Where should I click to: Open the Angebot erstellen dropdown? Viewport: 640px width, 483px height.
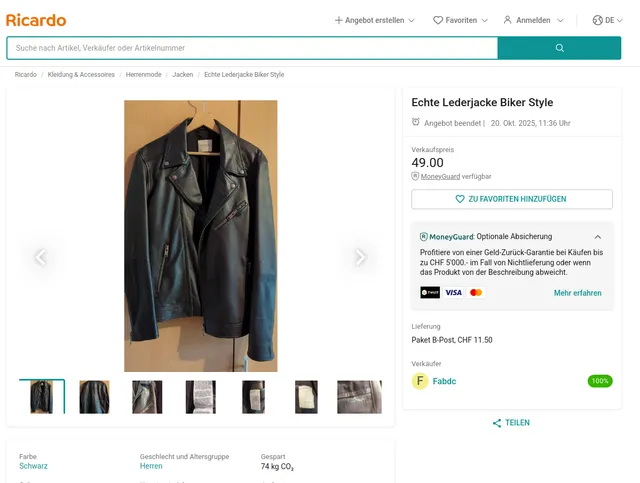374,20
